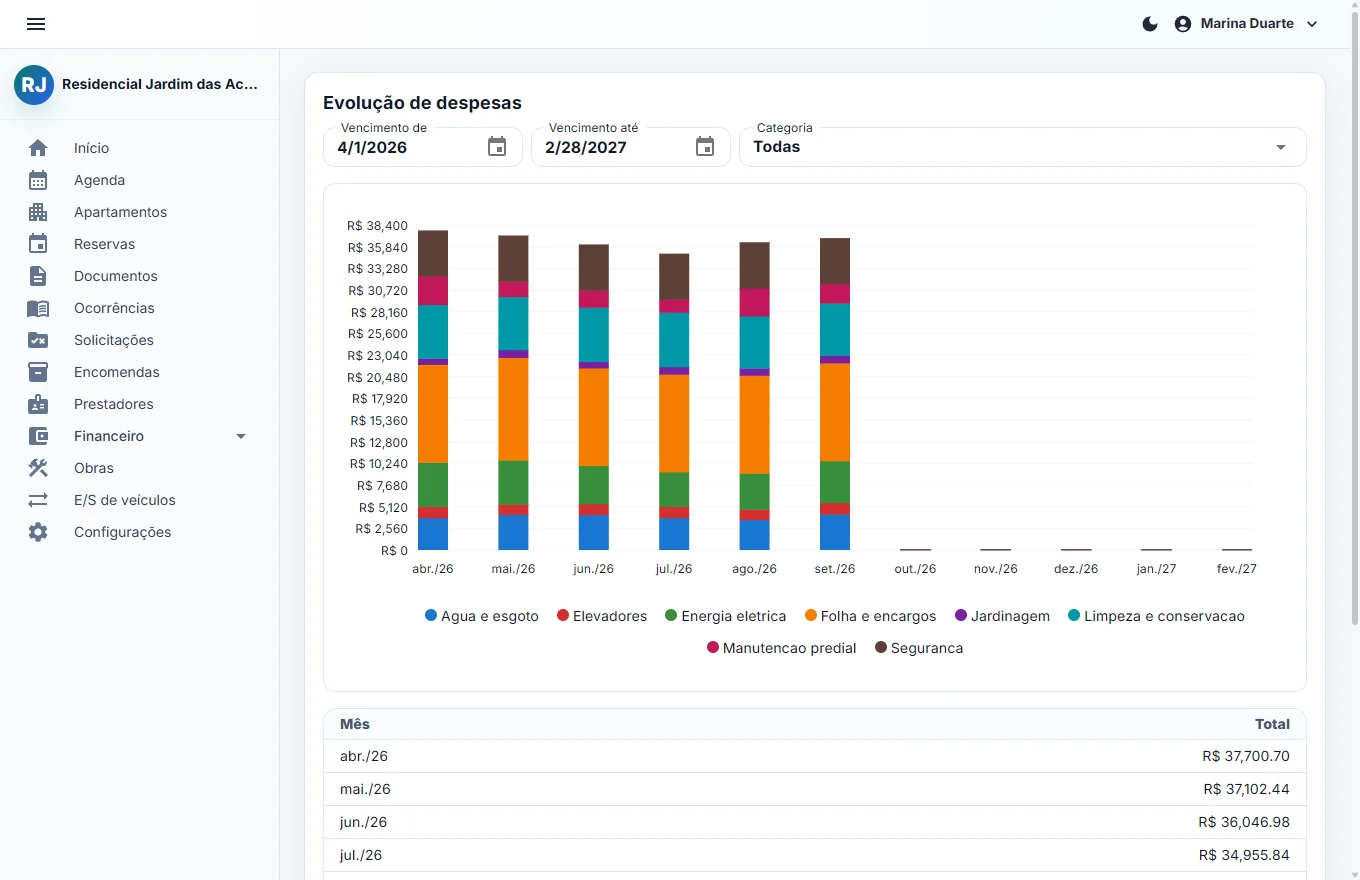This screenshot has width=1360, height=880.
Task: Toggle Folha e encargos legend entry
Action: point(870,616)
